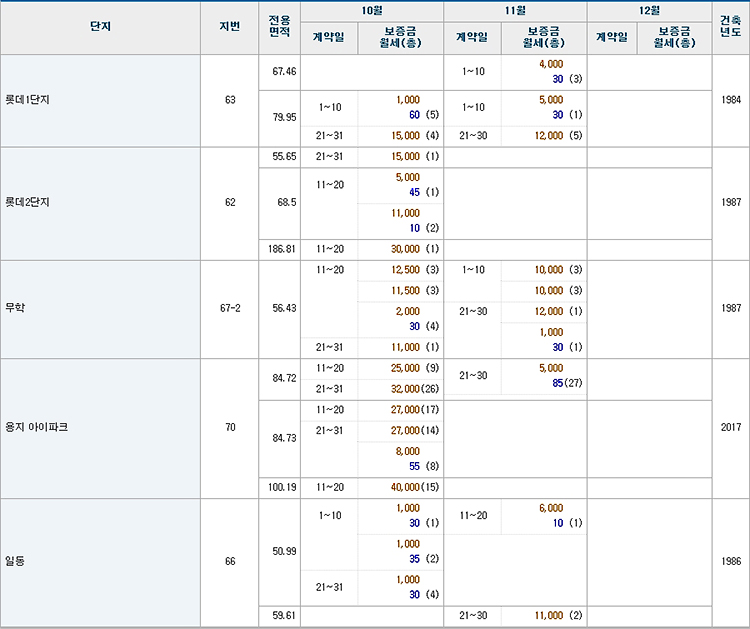This screenshot has height=629, width=750.
Task: Click 계약일 header under 10월
Action: pyautogui.click(x=329, y=37)
